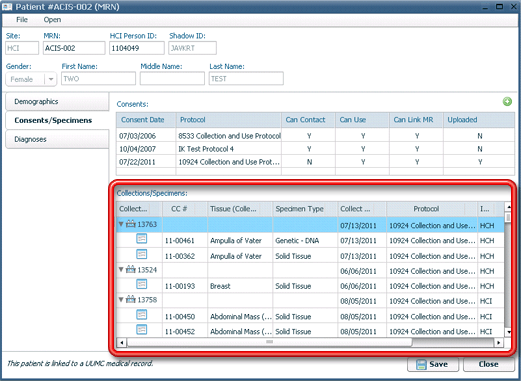Click Solid Tissue cell for 11-00193

[305, 286]
